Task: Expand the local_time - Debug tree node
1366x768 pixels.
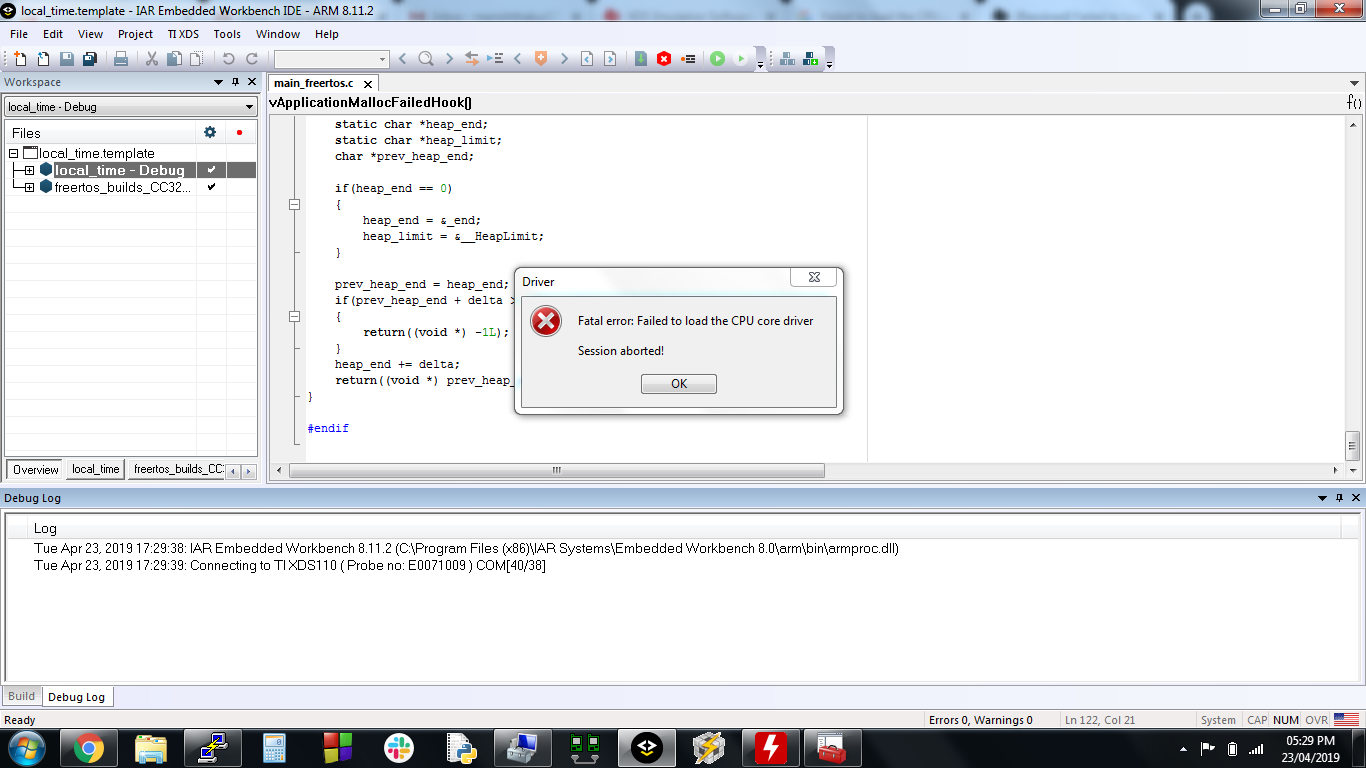Action: pos(29,170)
